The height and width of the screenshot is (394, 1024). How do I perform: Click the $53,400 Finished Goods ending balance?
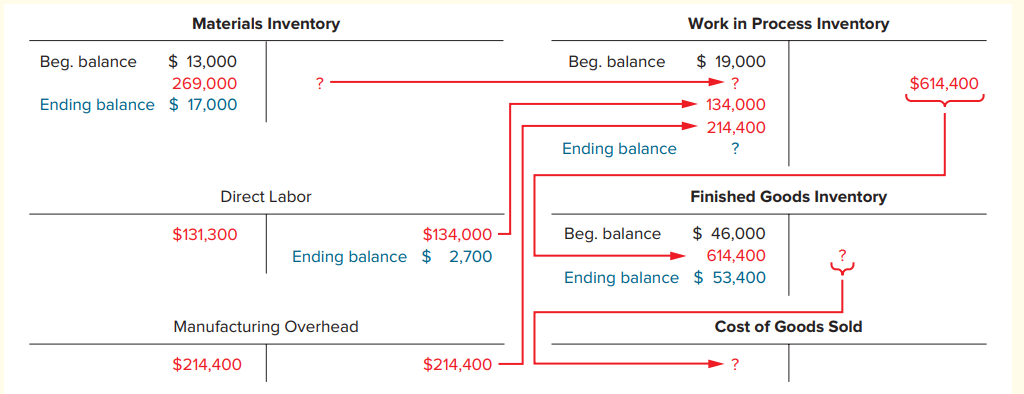[x=729, y=278]
